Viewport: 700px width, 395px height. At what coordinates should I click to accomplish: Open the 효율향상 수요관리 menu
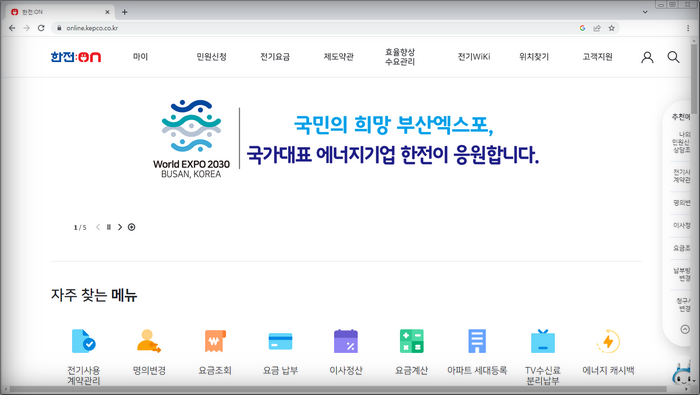[400, 57]
